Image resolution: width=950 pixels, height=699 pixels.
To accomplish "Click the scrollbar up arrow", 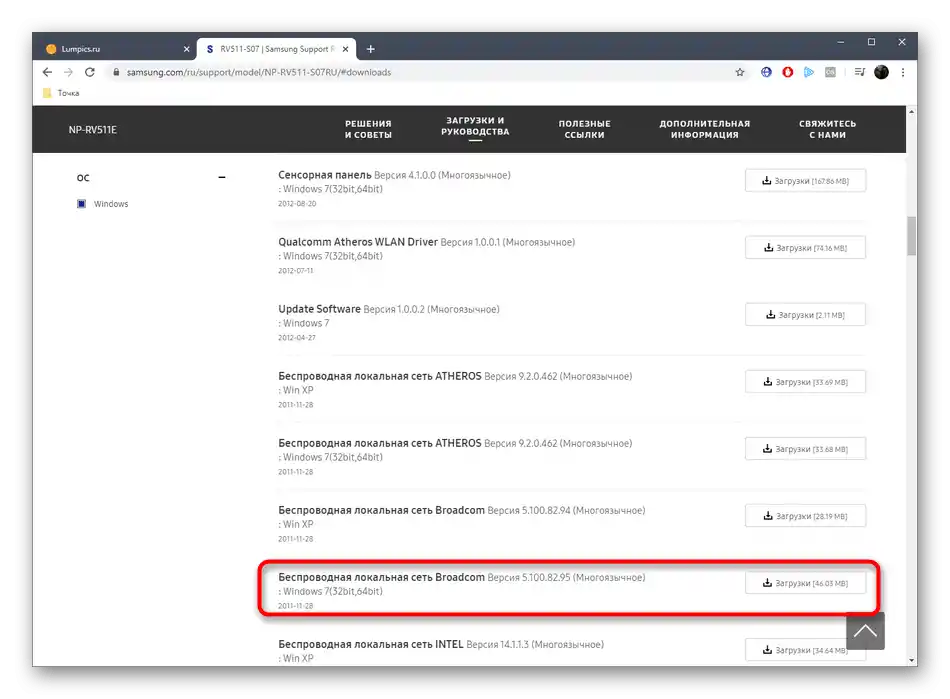I will pos(911,112).
